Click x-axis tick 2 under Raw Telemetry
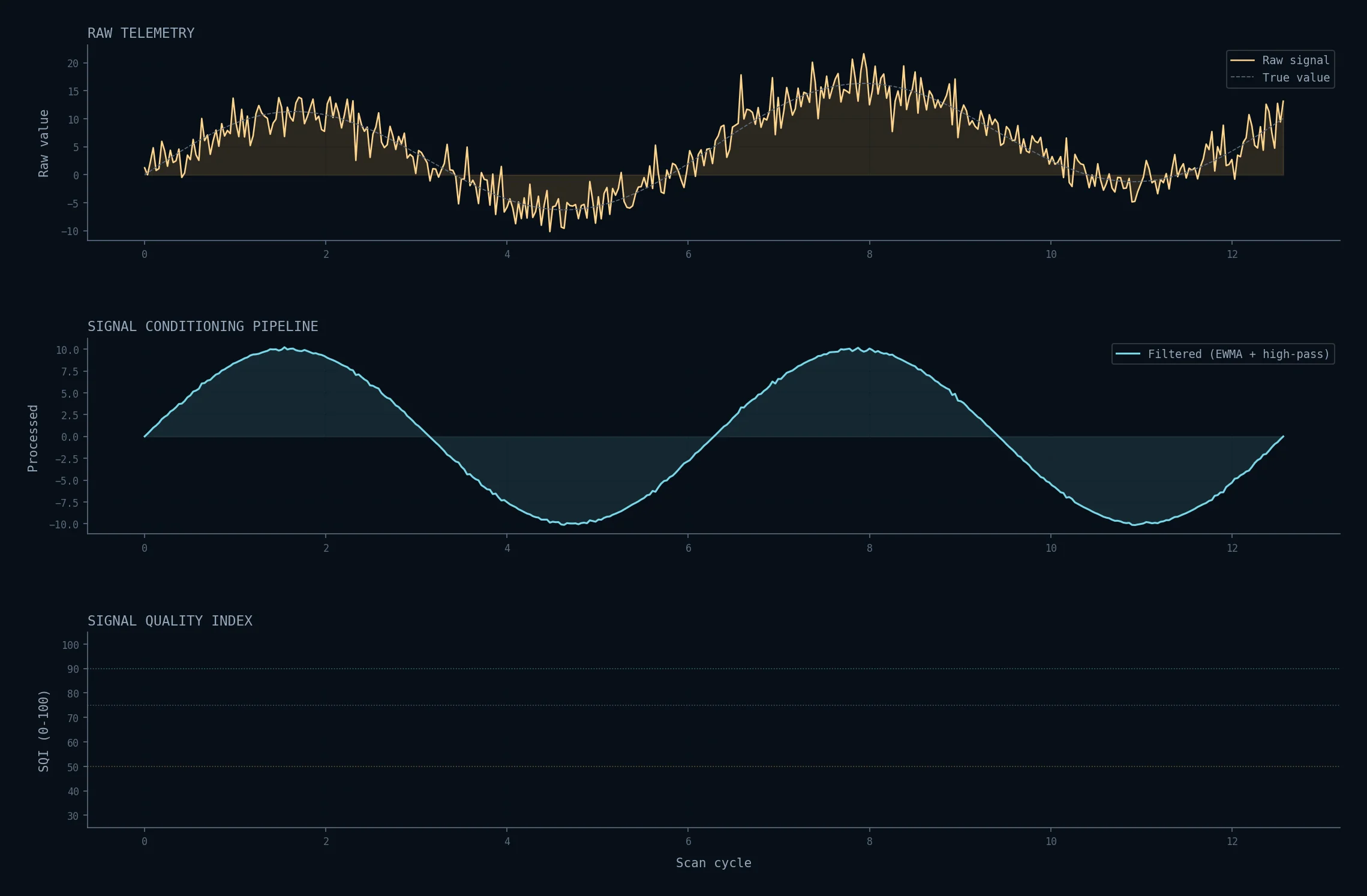1367x896 pixels. click(326, 254)
